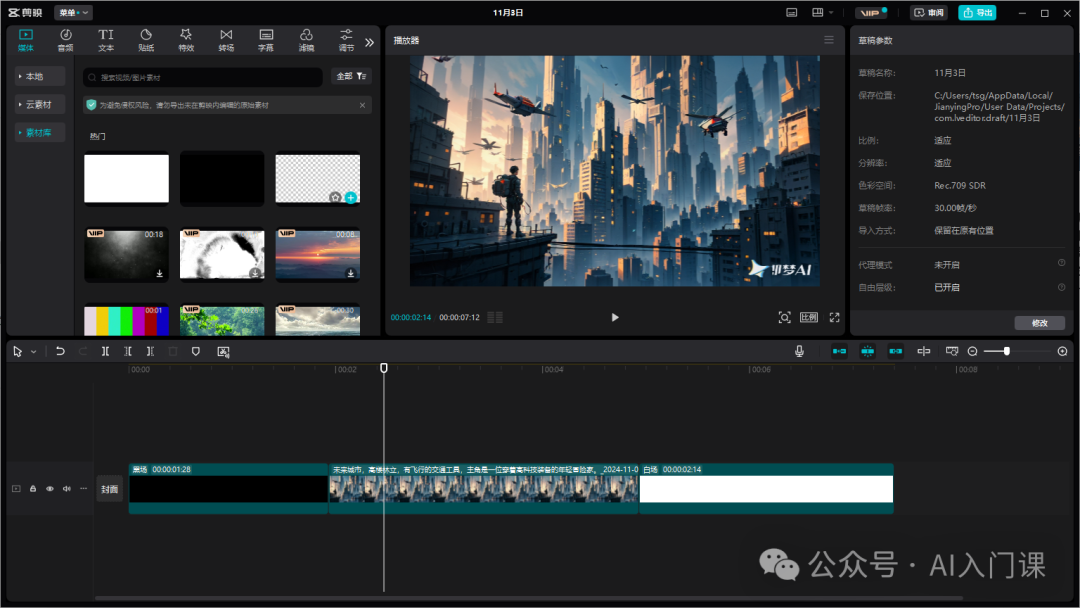The height and width of the screenshot is (608, 1080).
Task: Dismiss the copyright notice banner
Action: click(362, 105)
